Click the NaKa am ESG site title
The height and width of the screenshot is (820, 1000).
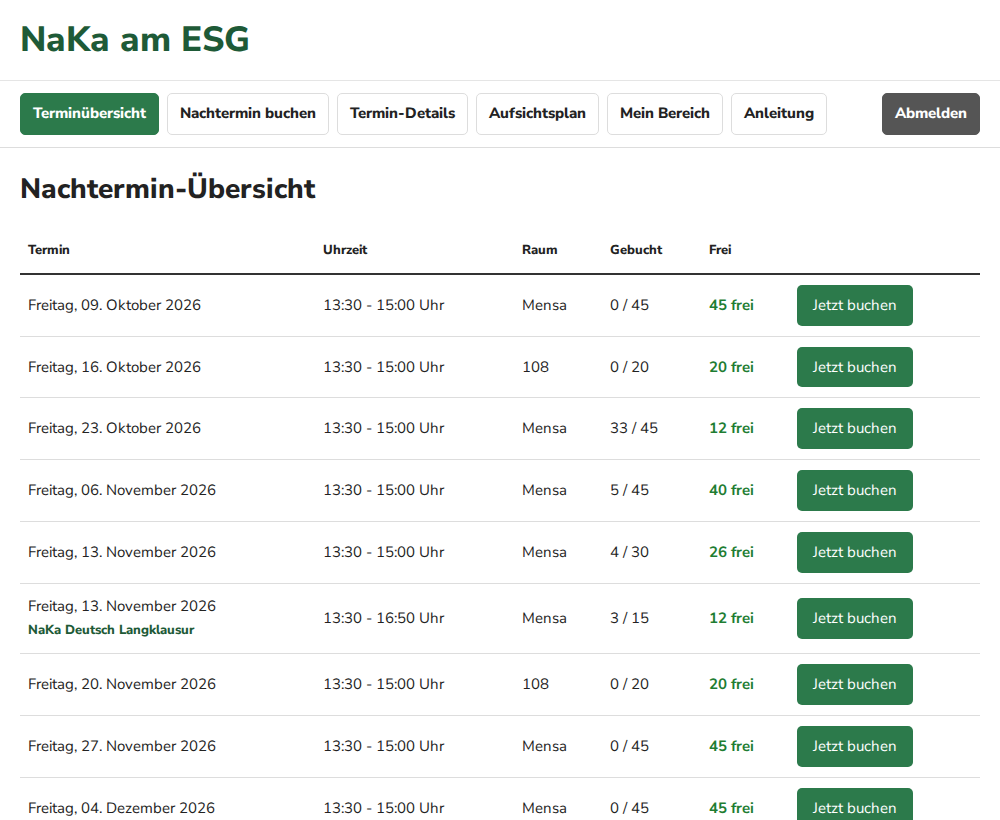135,39
